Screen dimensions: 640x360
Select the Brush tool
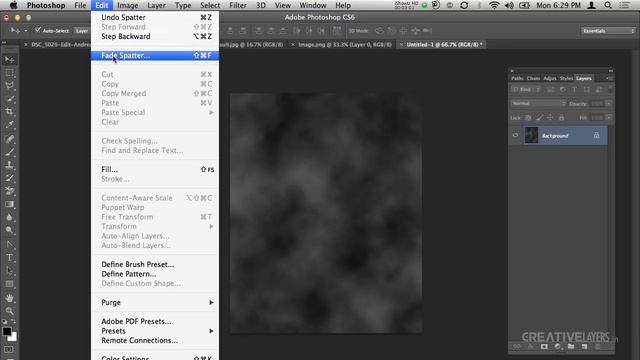(x=9, y=152)
